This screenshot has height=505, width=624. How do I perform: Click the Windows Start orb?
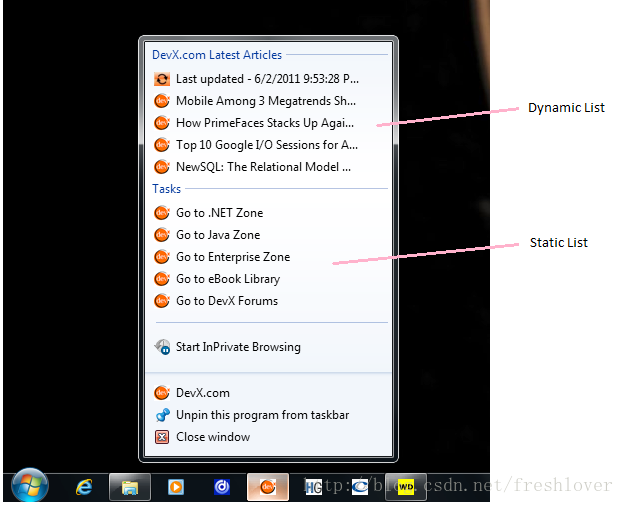(x=29, y=485)
